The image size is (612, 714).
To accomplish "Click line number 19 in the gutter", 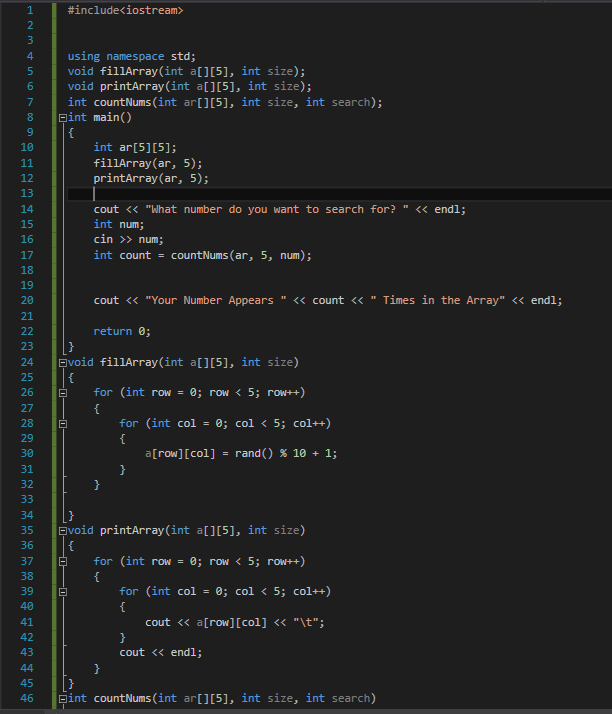I will click(x=27, y=286).
